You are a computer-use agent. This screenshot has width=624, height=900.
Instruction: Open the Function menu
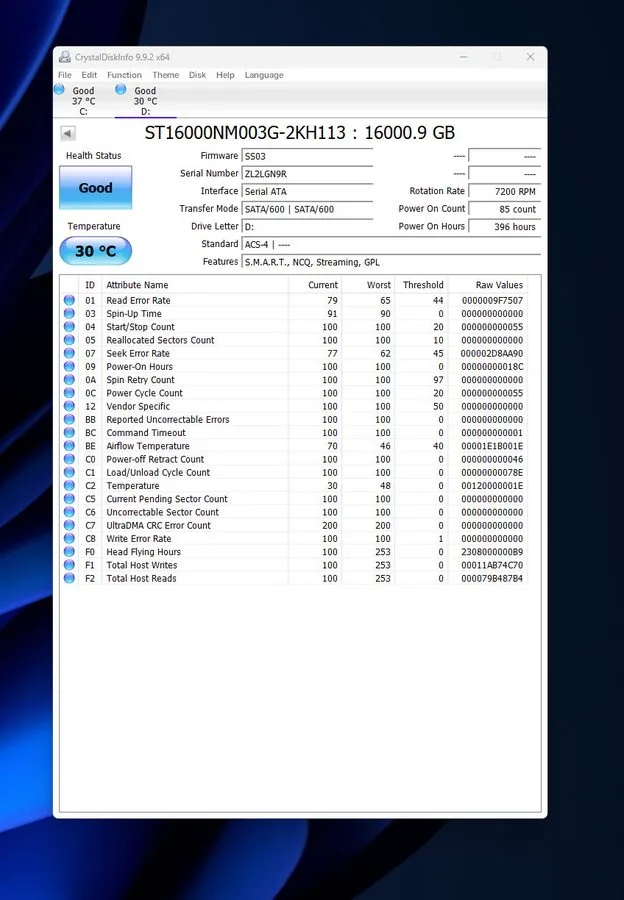click(x=124, y=75)
